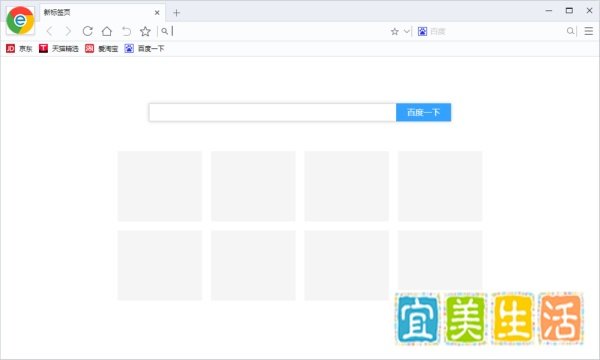Open the 爱淘宝 bookmark
600x360 pixels.
[102, 49]
